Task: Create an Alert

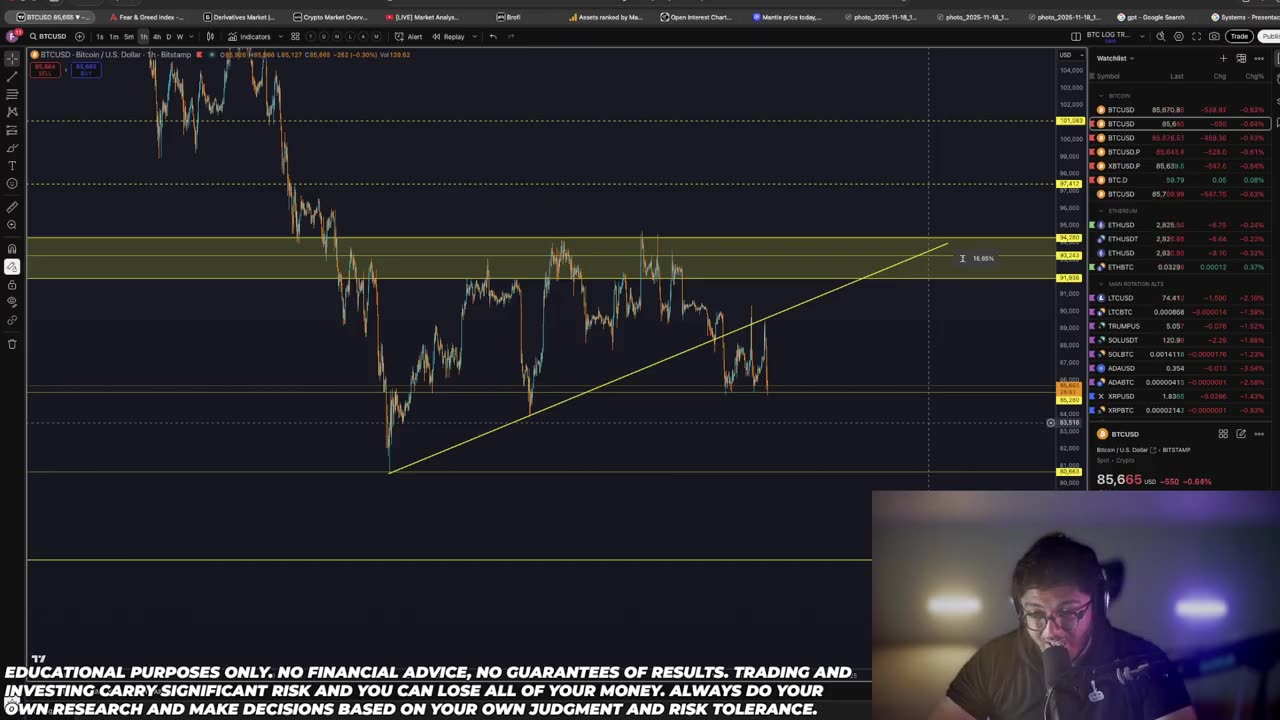Action: pyautogui.click(x=409, y=36)
